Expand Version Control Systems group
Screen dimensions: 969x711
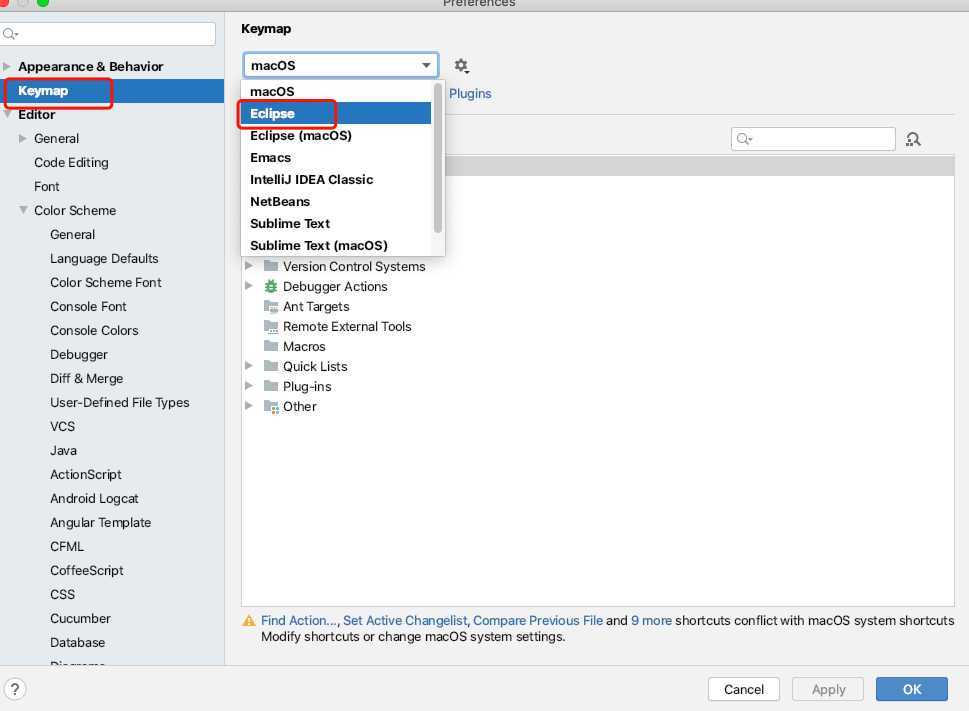[x=248, y=266]
